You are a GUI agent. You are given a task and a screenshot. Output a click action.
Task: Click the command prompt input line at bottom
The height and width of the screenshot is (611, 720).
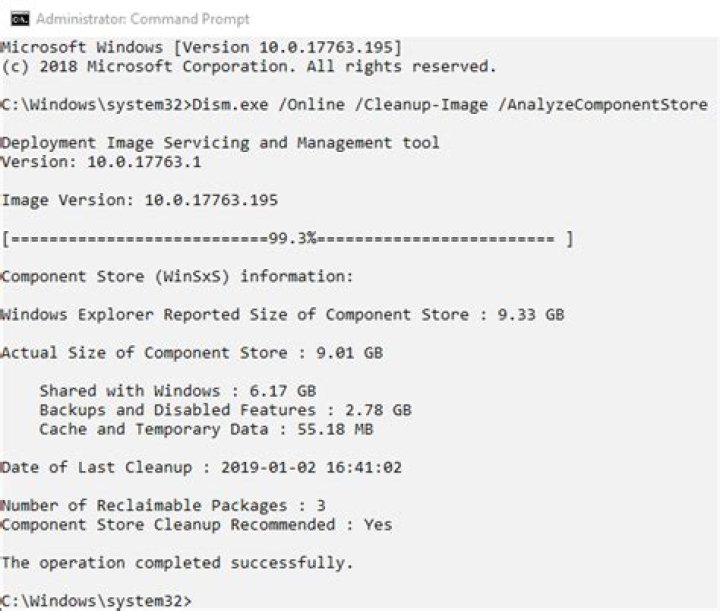click(x=96, y=600)
